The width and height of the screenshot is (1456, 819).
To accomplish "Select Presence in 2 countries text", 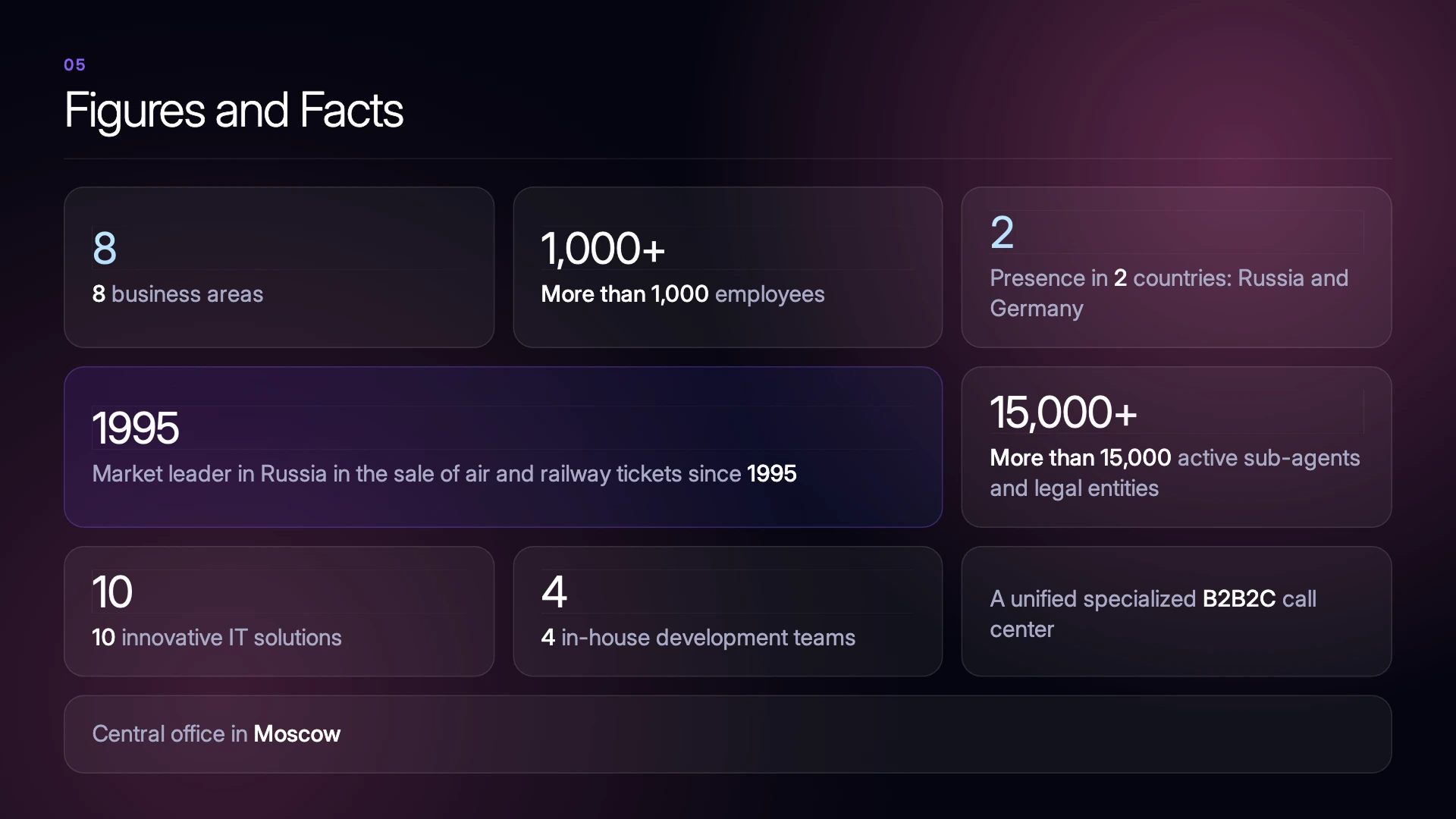I will 1169,293.
